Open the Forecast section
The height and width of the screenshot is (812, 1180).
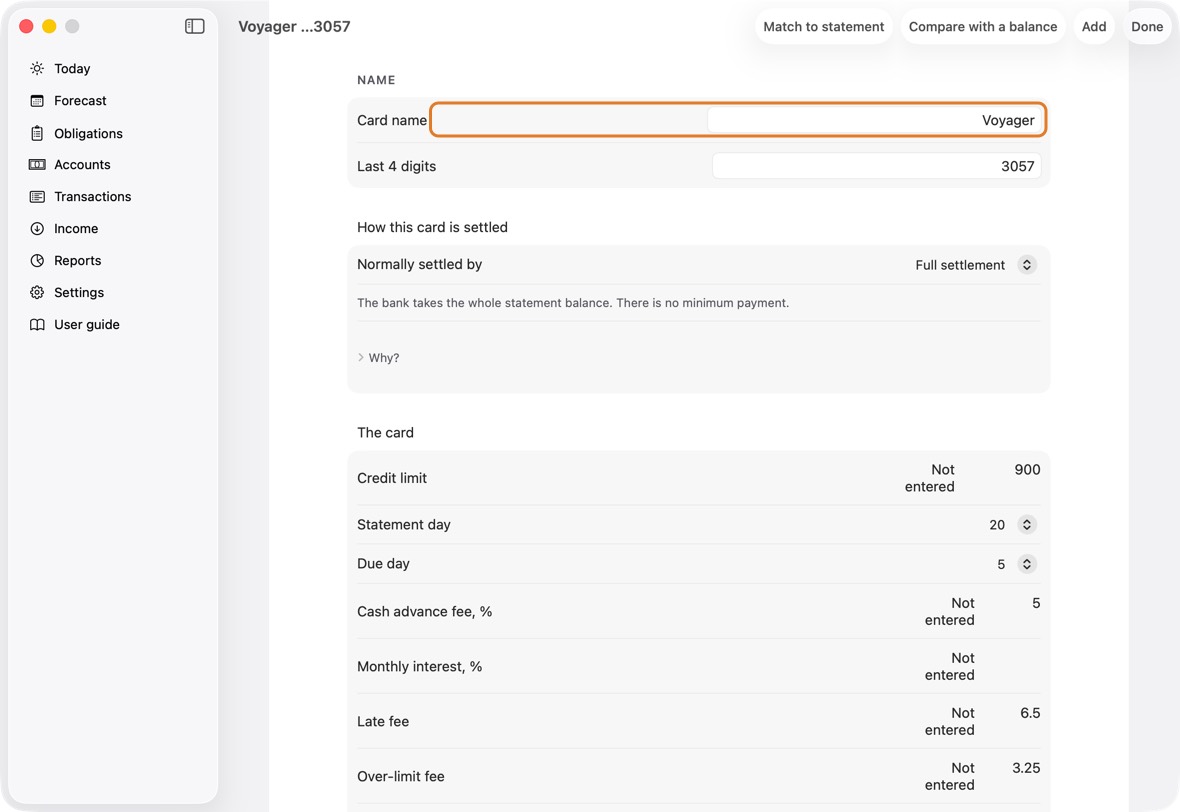[81, 101]
